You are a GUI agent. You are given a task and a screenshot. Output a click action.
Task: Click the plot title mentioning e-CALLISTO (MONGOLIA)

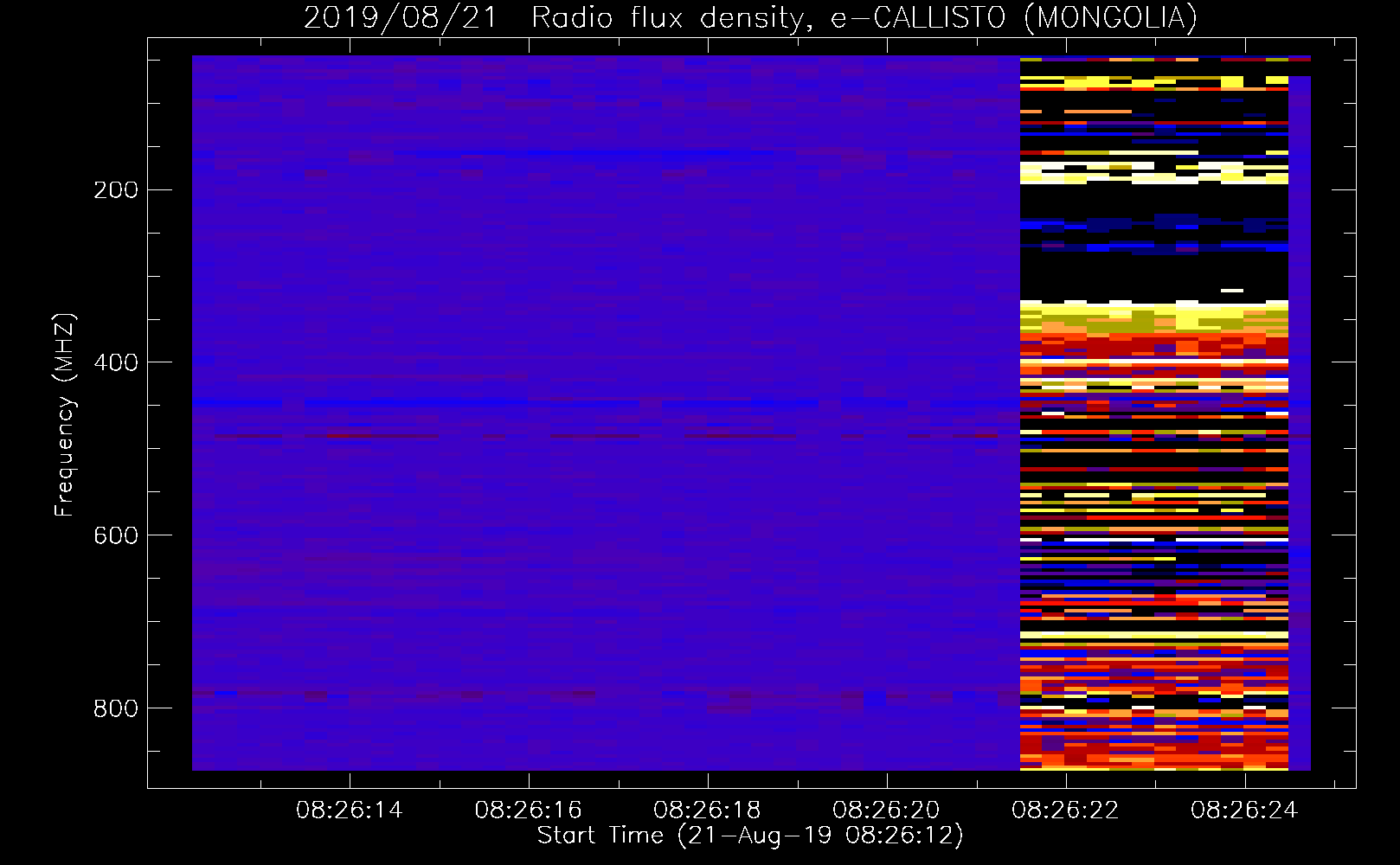tap(750, 18)
